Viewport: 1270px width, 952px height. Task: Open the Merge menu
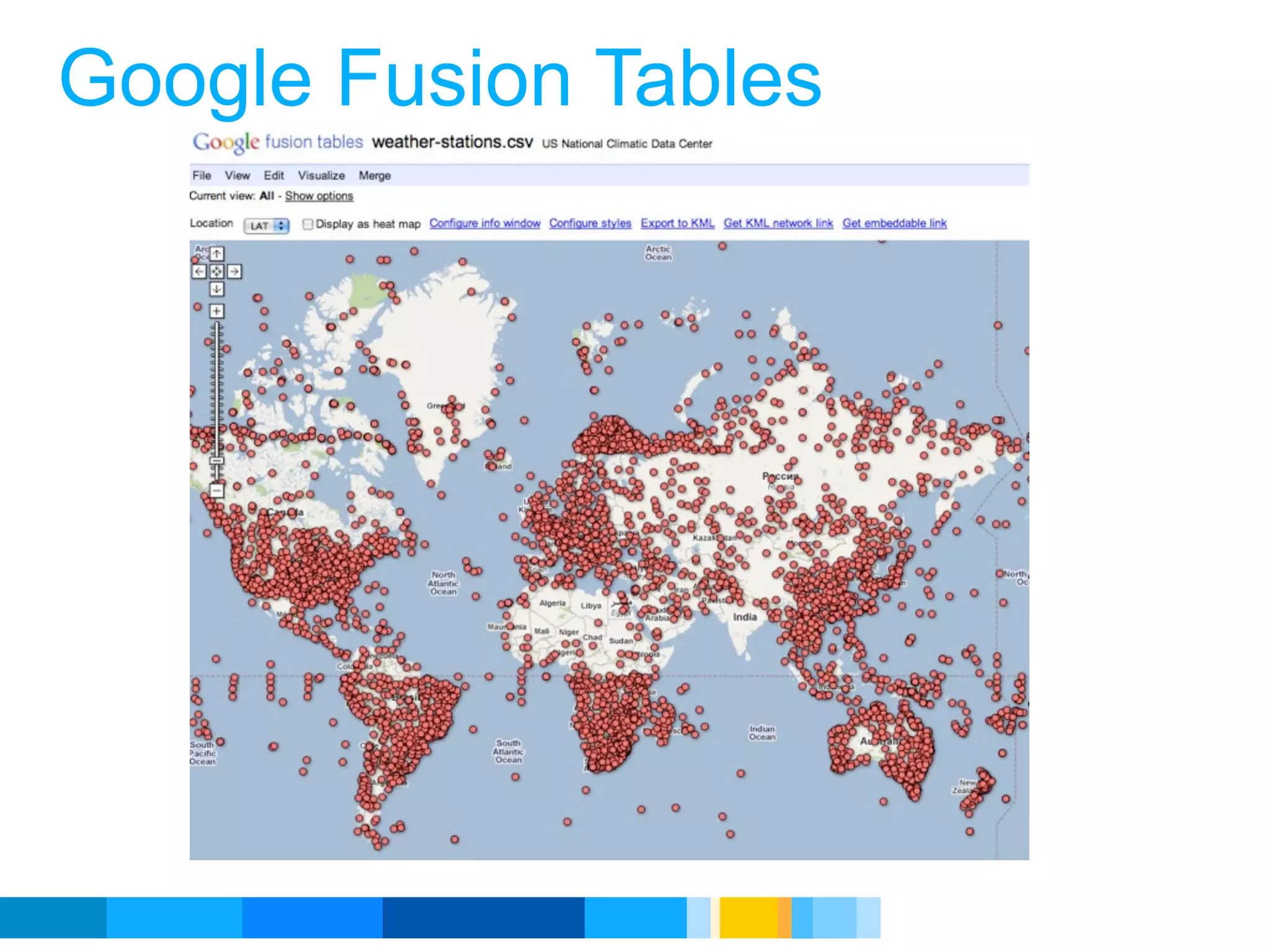click(x=375, y=176)
